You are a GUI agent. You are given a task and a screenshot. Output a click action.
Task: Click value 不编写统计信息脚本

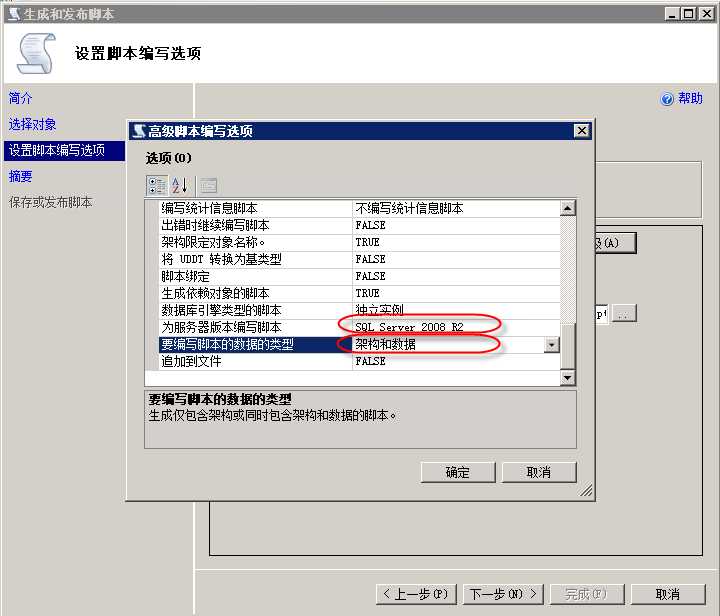[456, 208]
